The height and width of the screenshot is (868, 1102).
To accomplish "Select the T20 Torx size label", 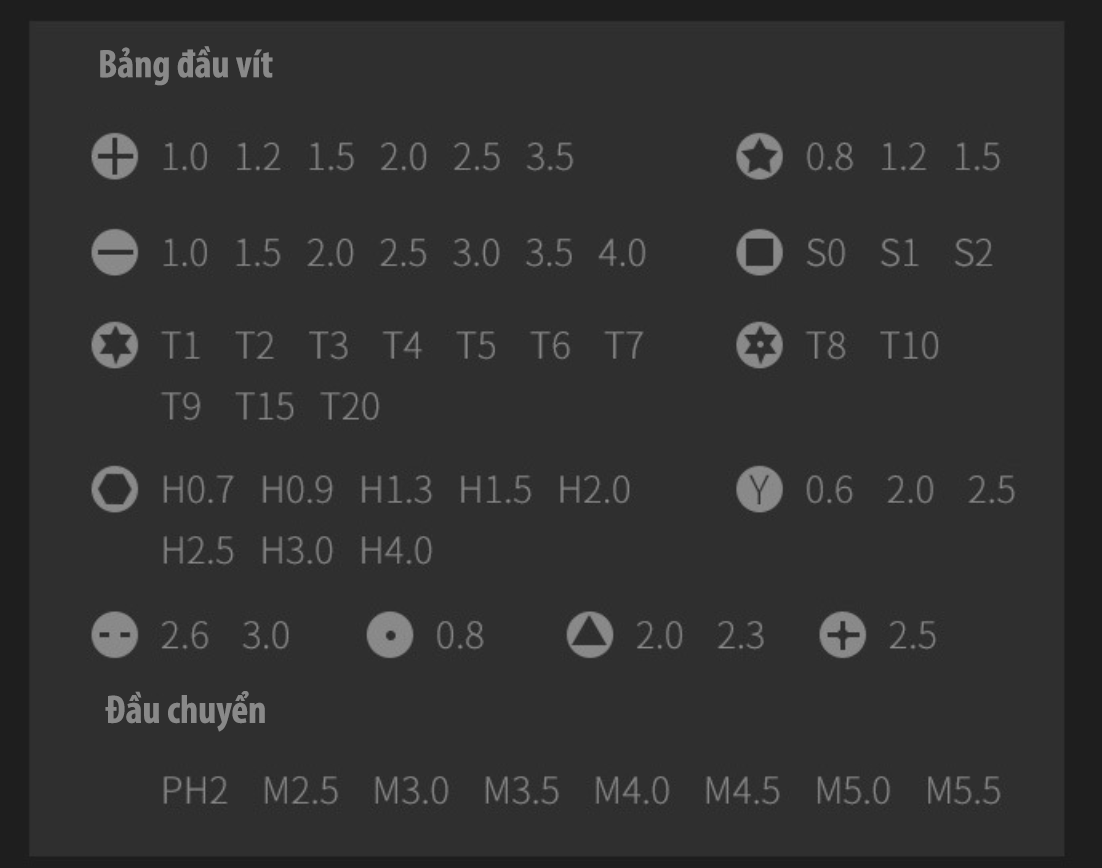I will pyautogui.click(x=350, y=406).
